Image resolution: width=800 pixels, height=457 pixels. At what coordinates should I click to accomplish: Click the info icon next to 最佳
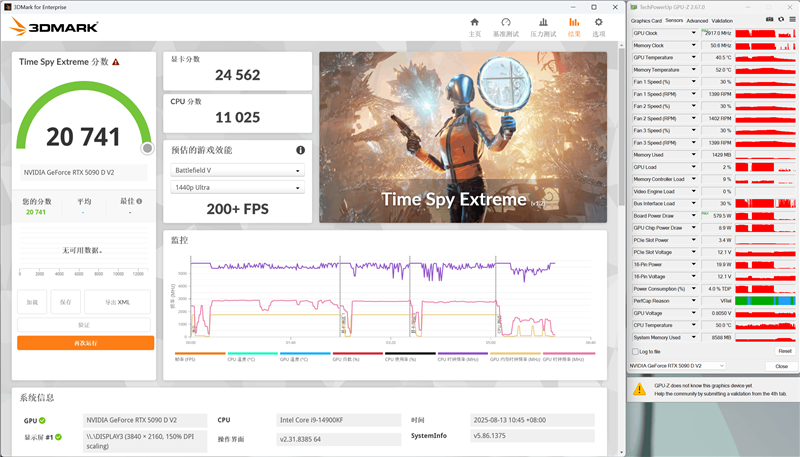(x=139, y=201)
